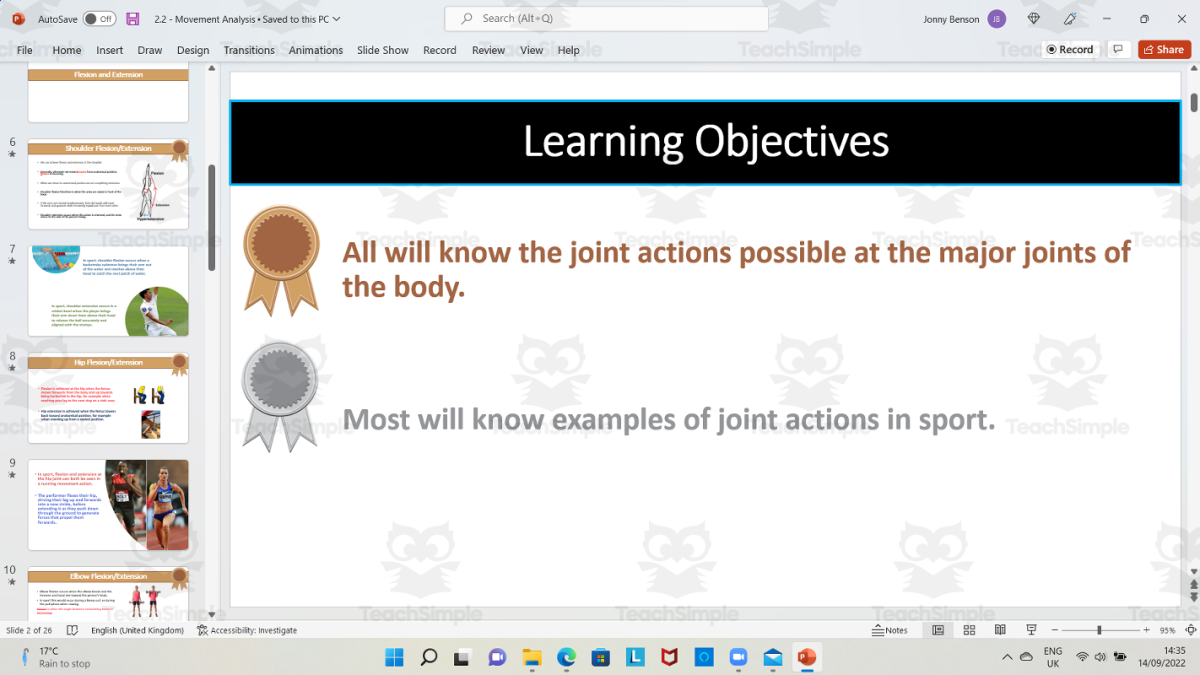Open Zoom app from taskbar
The height and width of the screenshot is (675, 1200).
[738, 657]
